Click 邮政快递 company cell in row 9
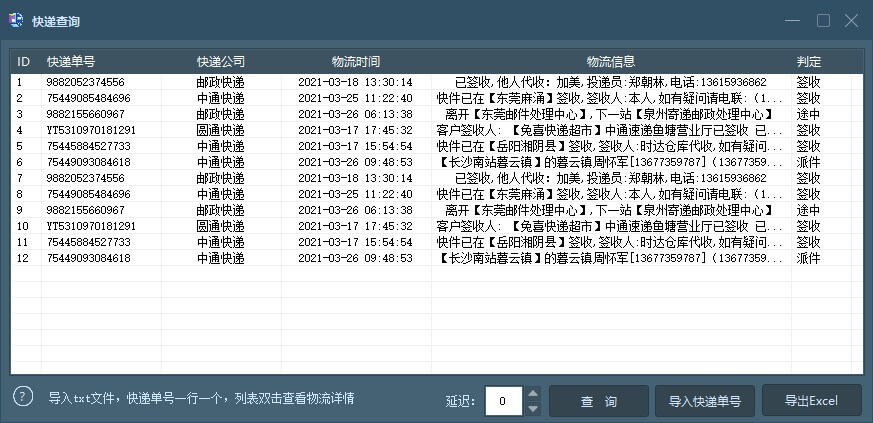Image resolution: width=873 pixels, height=423 pixels. click(x=221, y=210)
